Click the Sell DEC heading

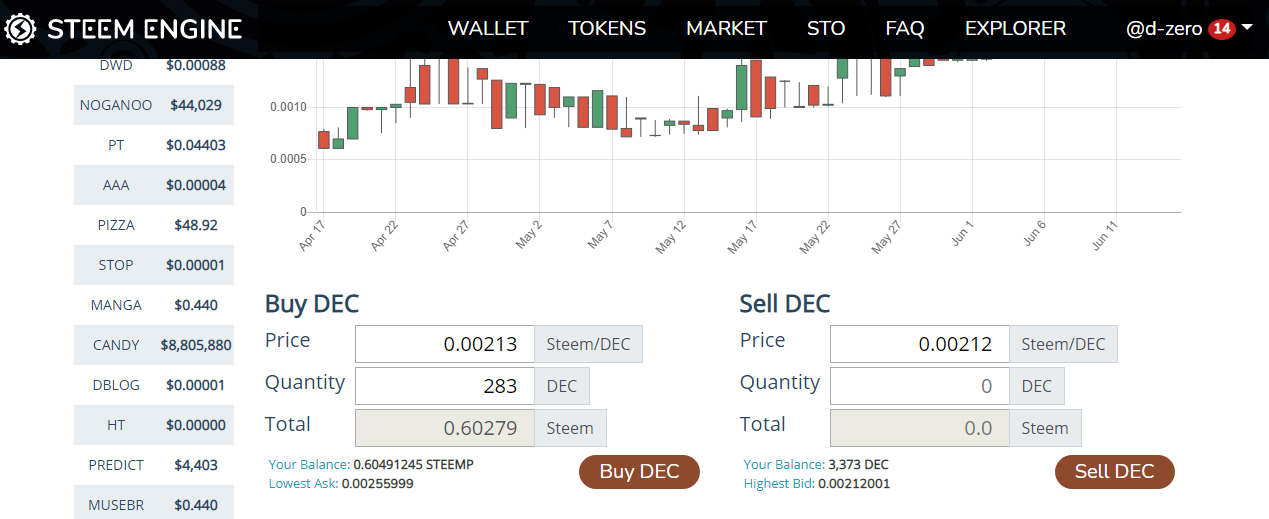pyautogui.click(x=785, y=304)
